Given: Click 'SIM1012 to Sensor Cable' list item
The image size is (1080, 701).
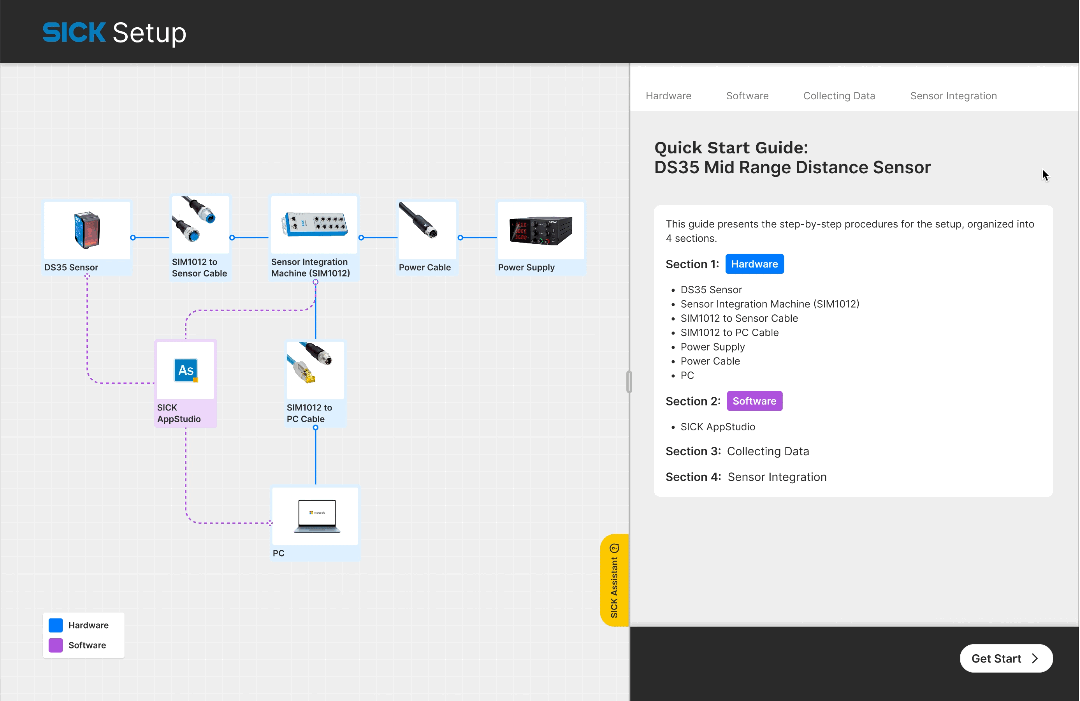Looking at the screenshot, I should (739, 318).
